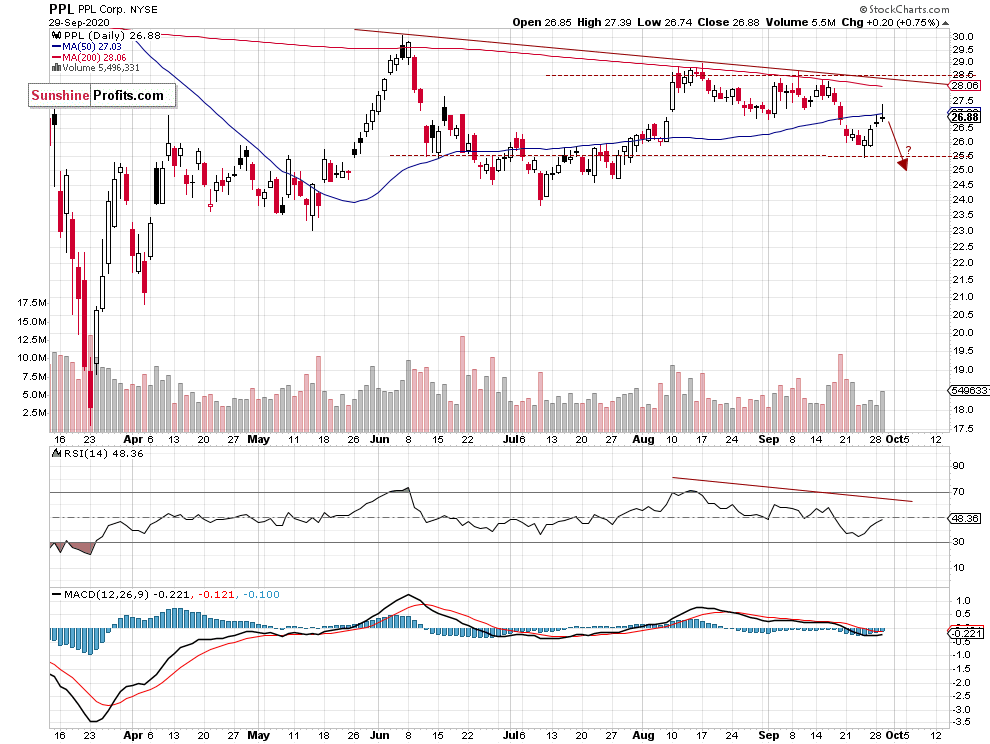Select the MA(50) 27.03 legend entry
Viewport: 990px width, 744px height.
point(92,47)
